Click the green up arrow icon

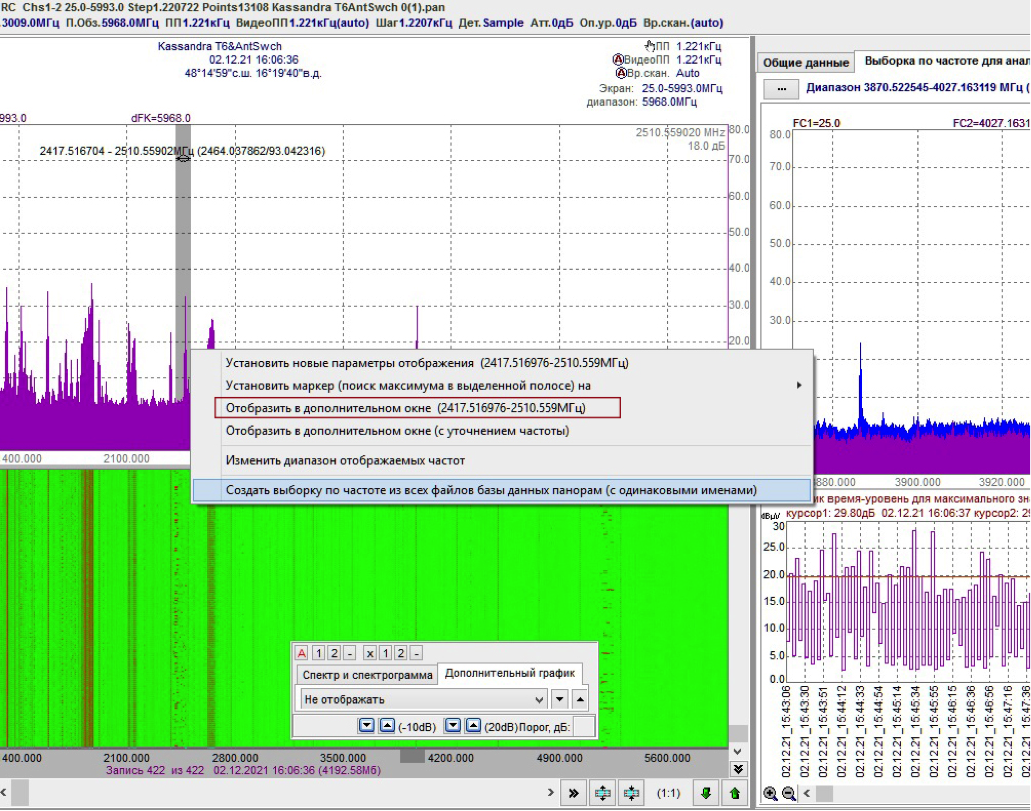[735, 794]
